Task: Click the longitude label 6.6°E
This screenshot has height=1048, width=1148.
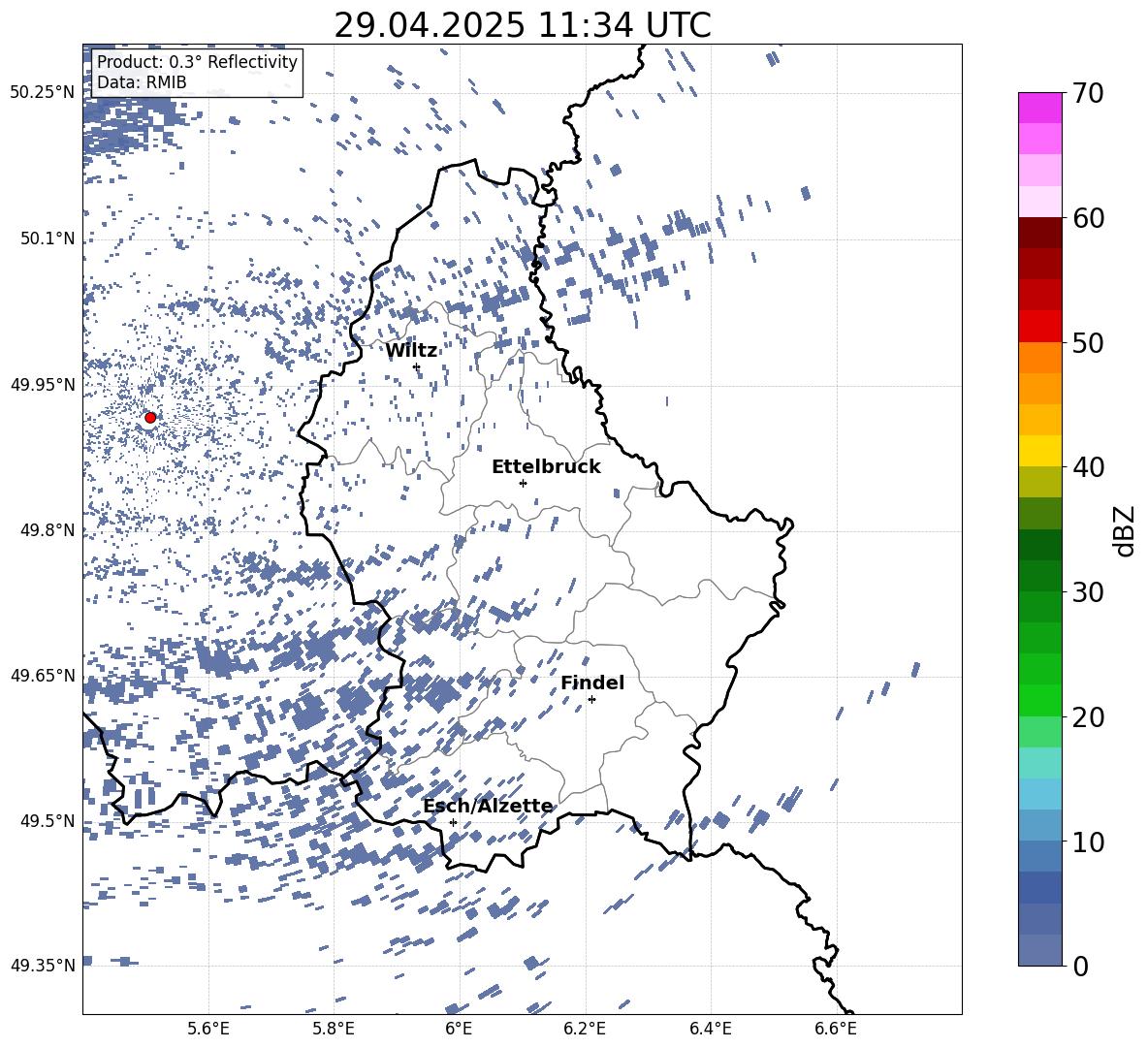Action: (836, 1029)
